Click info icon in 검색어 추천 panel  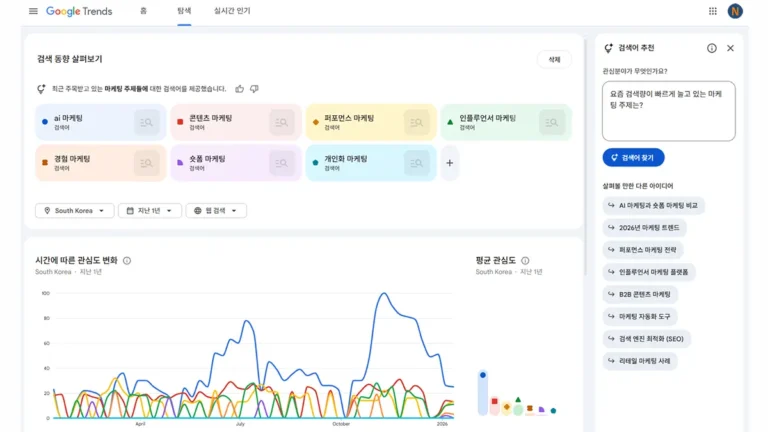coord(712,48)
